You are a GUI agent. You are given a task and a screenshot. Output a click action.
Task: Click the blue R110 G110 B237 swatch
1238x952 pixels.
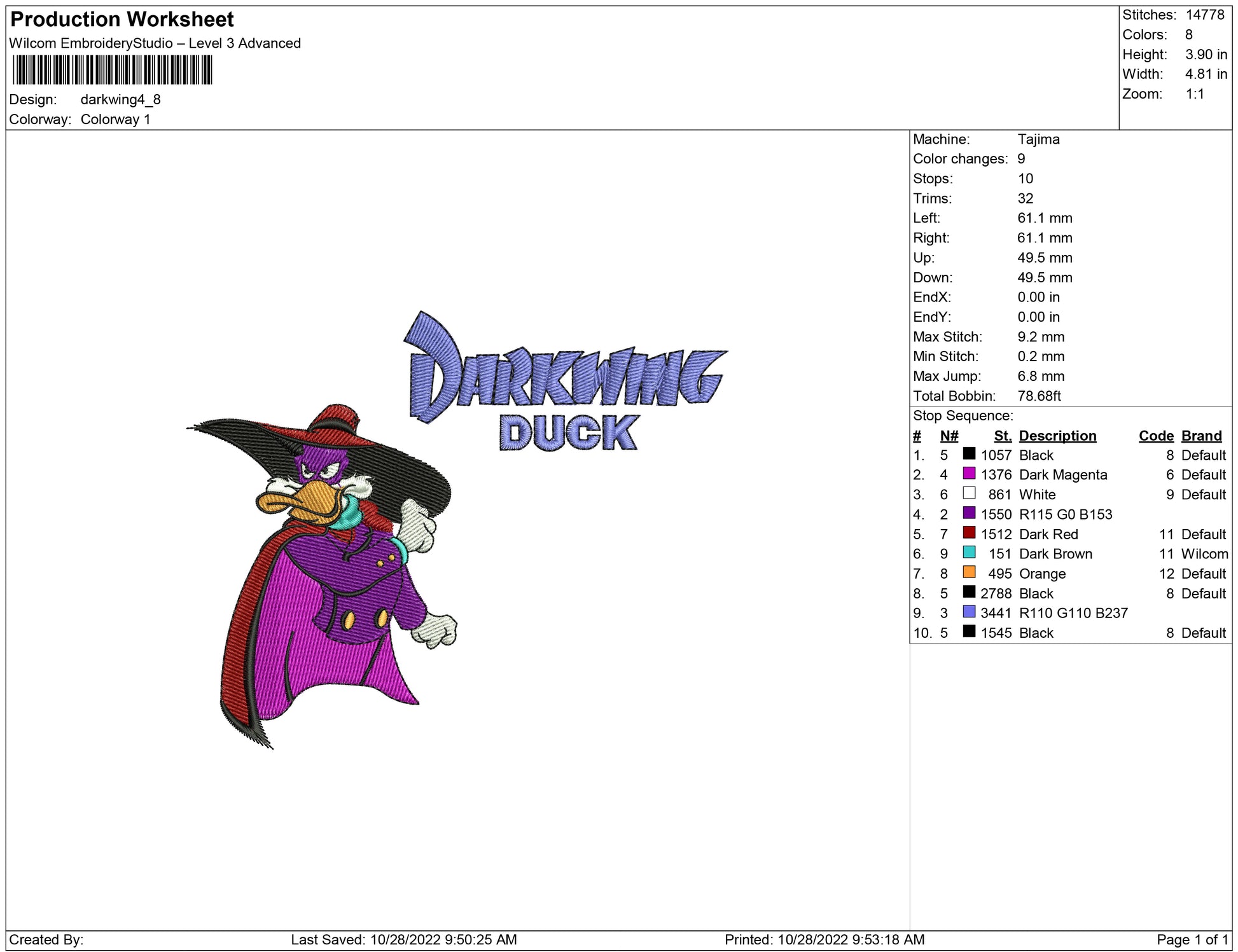pyautogui.click(x=969, y=612)
